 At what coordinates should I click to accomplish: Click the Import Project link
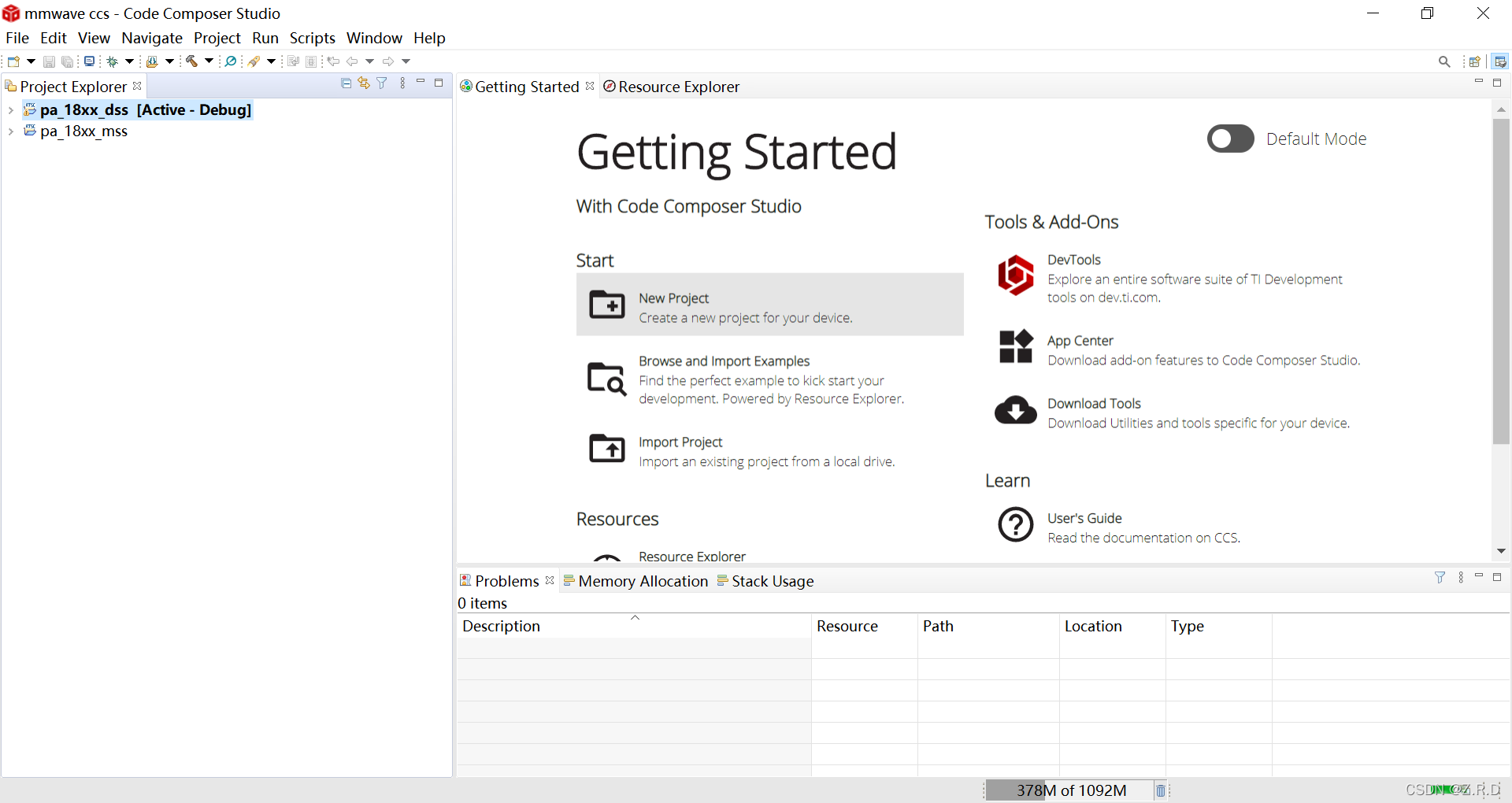click(680, 442)
